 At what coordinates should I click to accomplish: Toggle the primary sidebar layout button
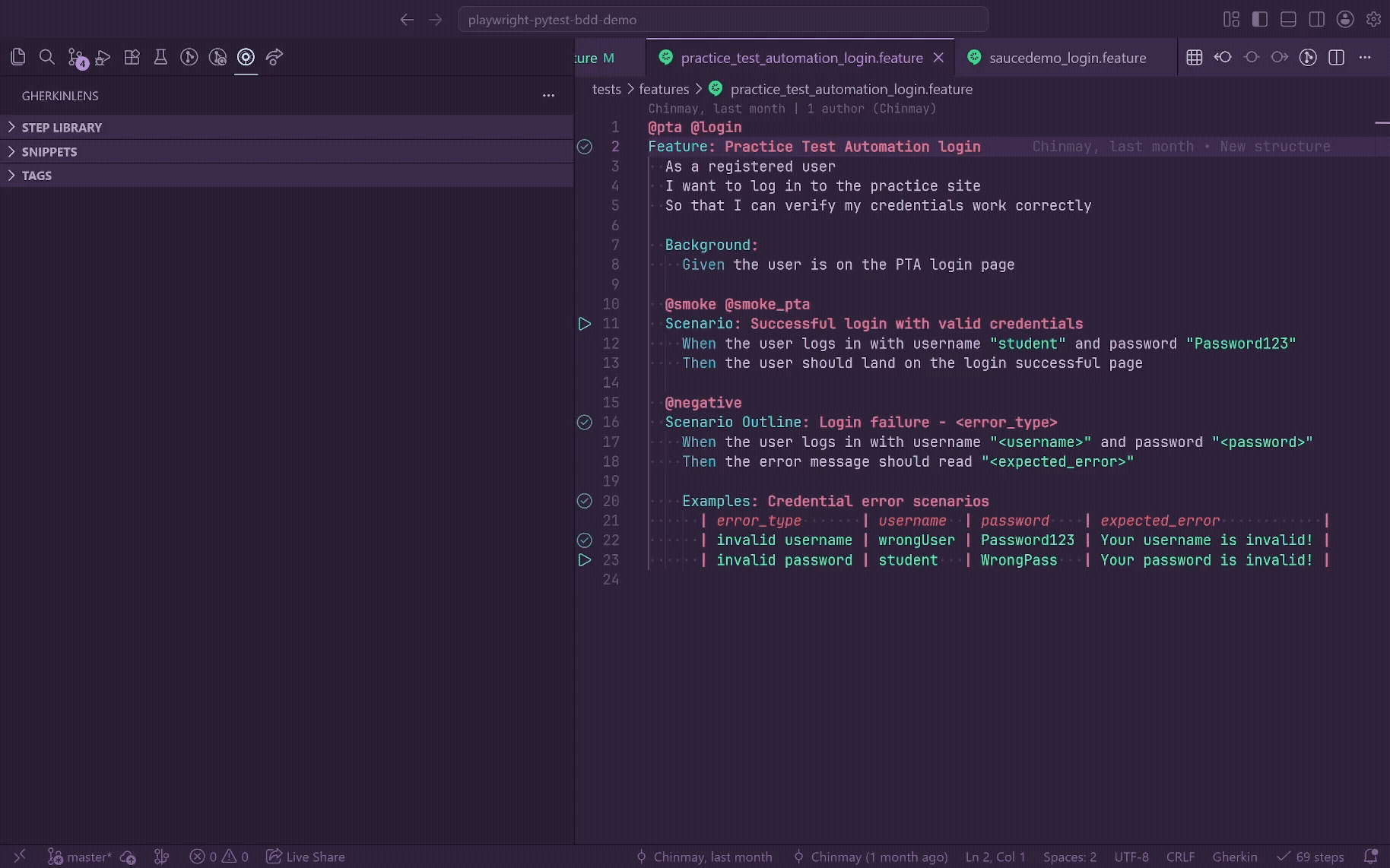1260,20
